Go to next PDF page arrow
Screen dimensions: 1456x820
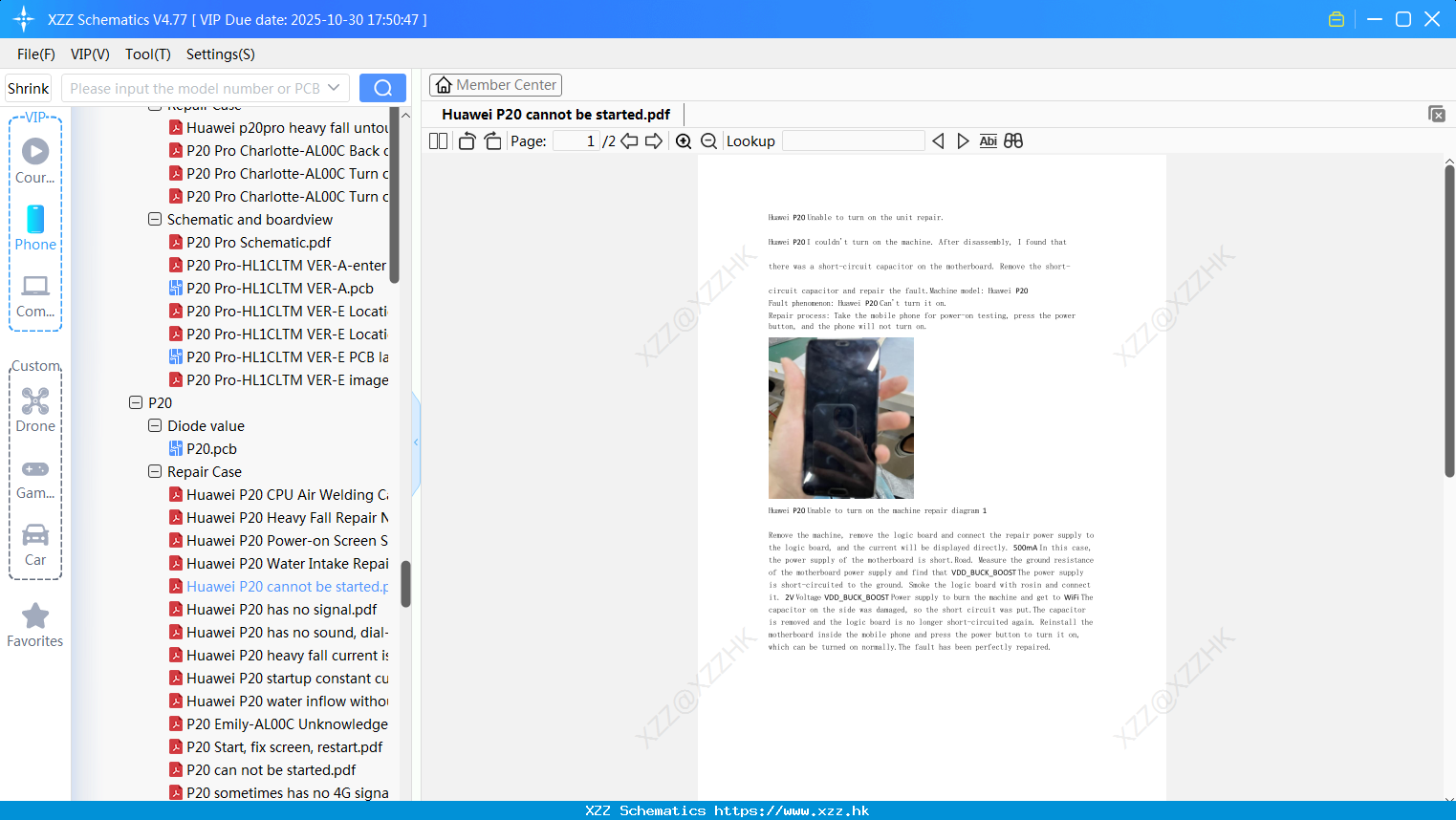point(654,141)
